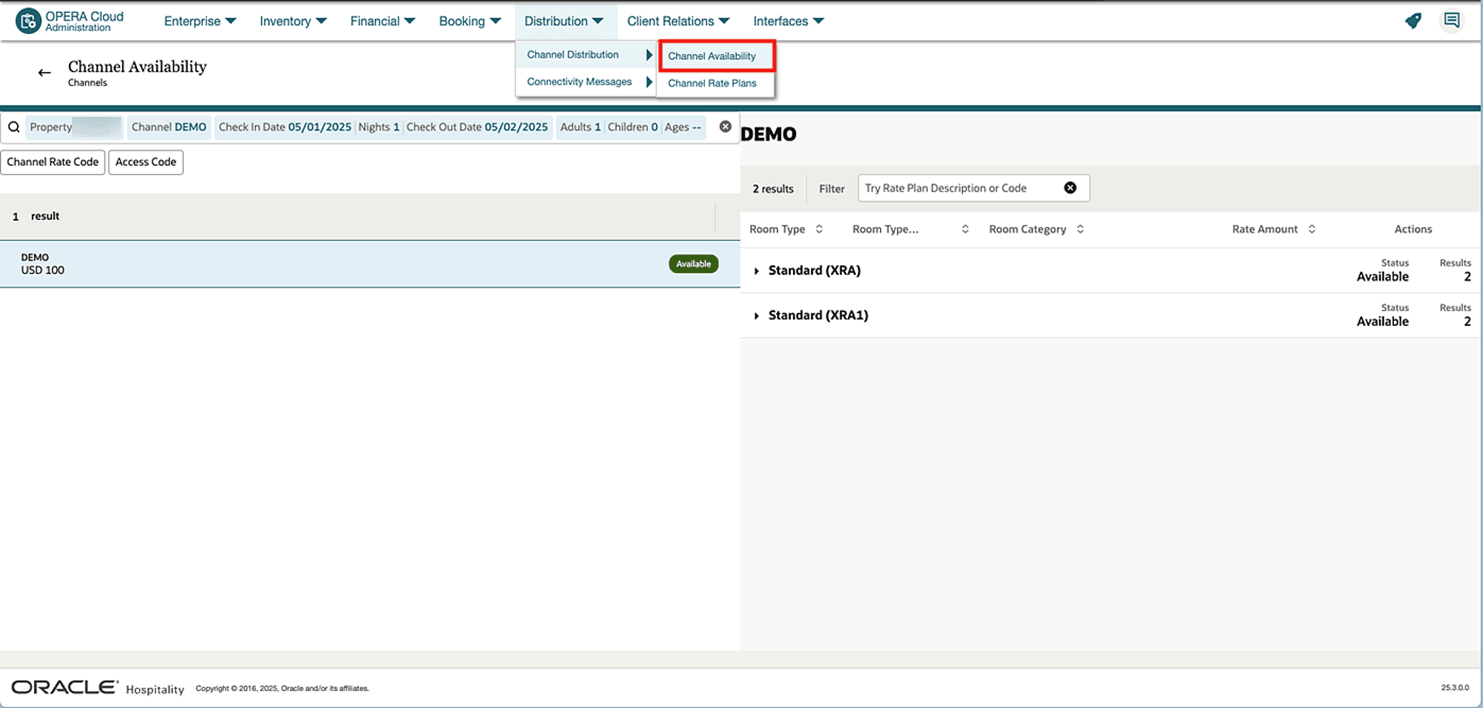Open the rocket tag icon in header
The width and height of the screenshot is (1483, 708).
(1413, 21)
